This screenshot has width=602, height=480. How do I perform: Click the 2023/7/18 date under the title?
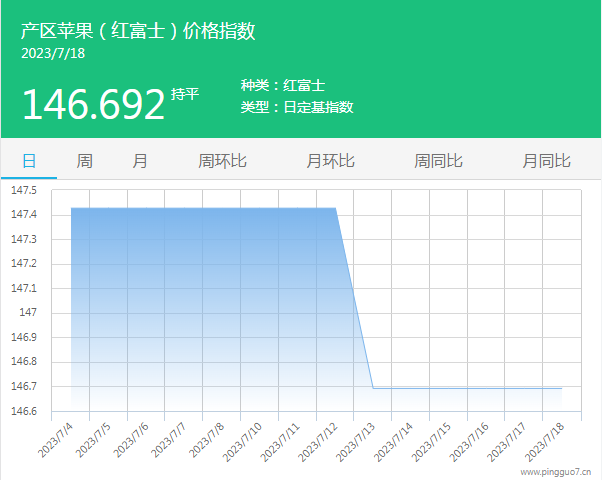click(53, 53)
